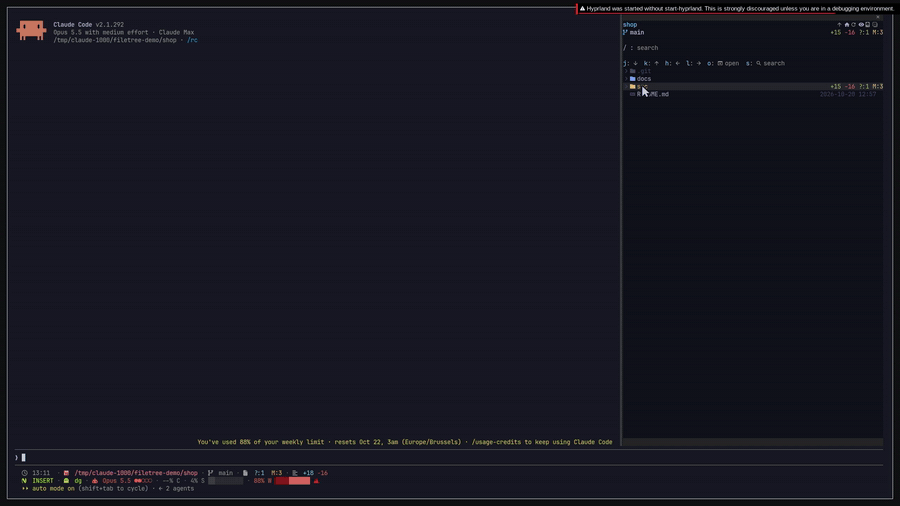Click the .git folder icon

(x=633, y=71)
